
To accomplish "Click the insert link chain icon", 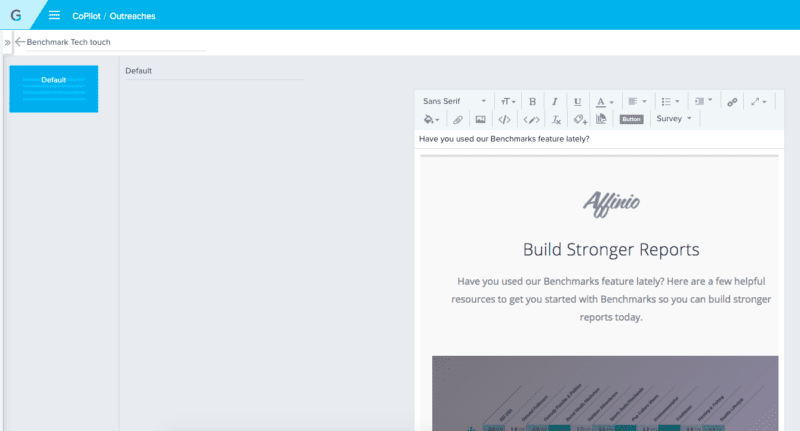I will pyautogui.click(x=732, y=101).
